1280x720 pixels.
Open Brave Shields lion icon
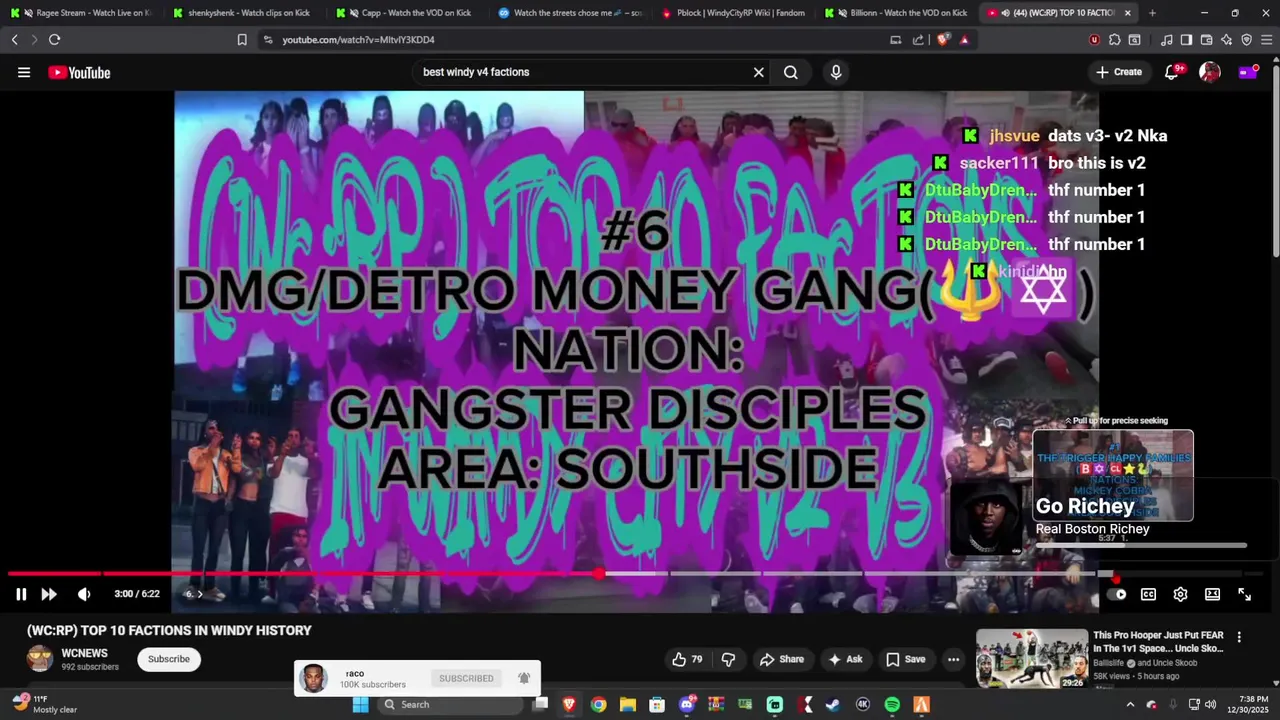pos(943,40)
